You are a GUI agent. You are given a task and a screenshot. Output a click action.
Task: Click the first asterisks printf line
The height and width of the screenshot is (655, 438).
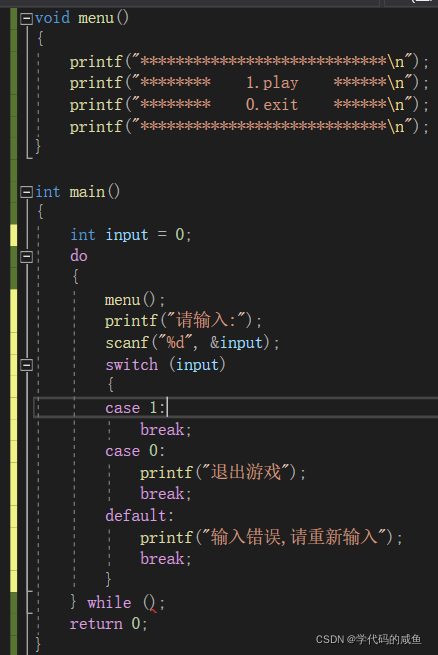(x=249, y=62)
